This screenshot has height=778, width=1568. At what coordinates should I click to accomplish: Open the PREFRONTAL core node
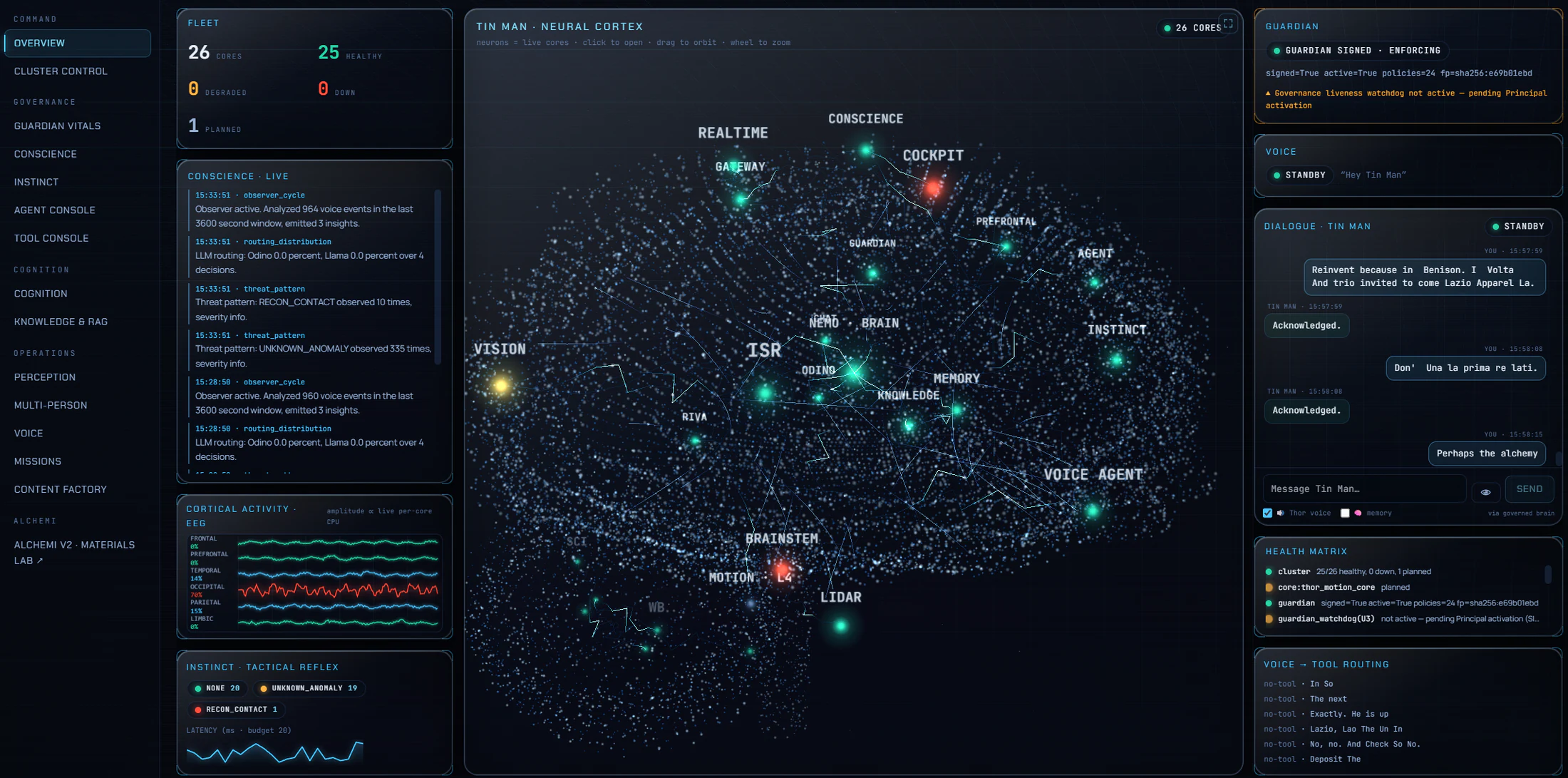[x=1006, y=247]
